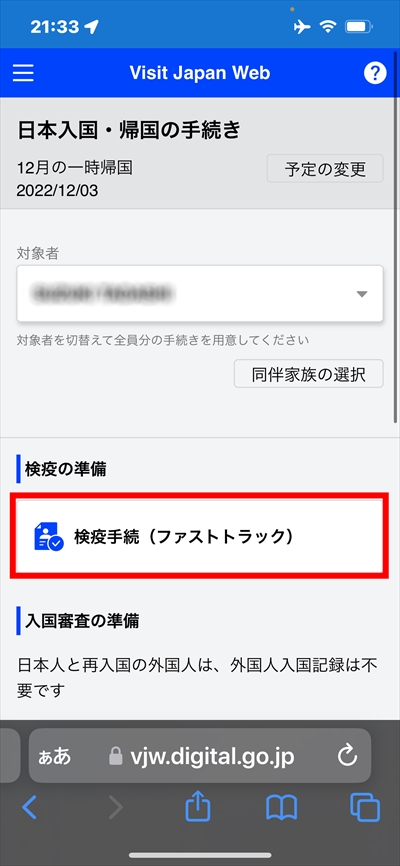
Task: Tap the Safari back arrow
Action: 29,807
